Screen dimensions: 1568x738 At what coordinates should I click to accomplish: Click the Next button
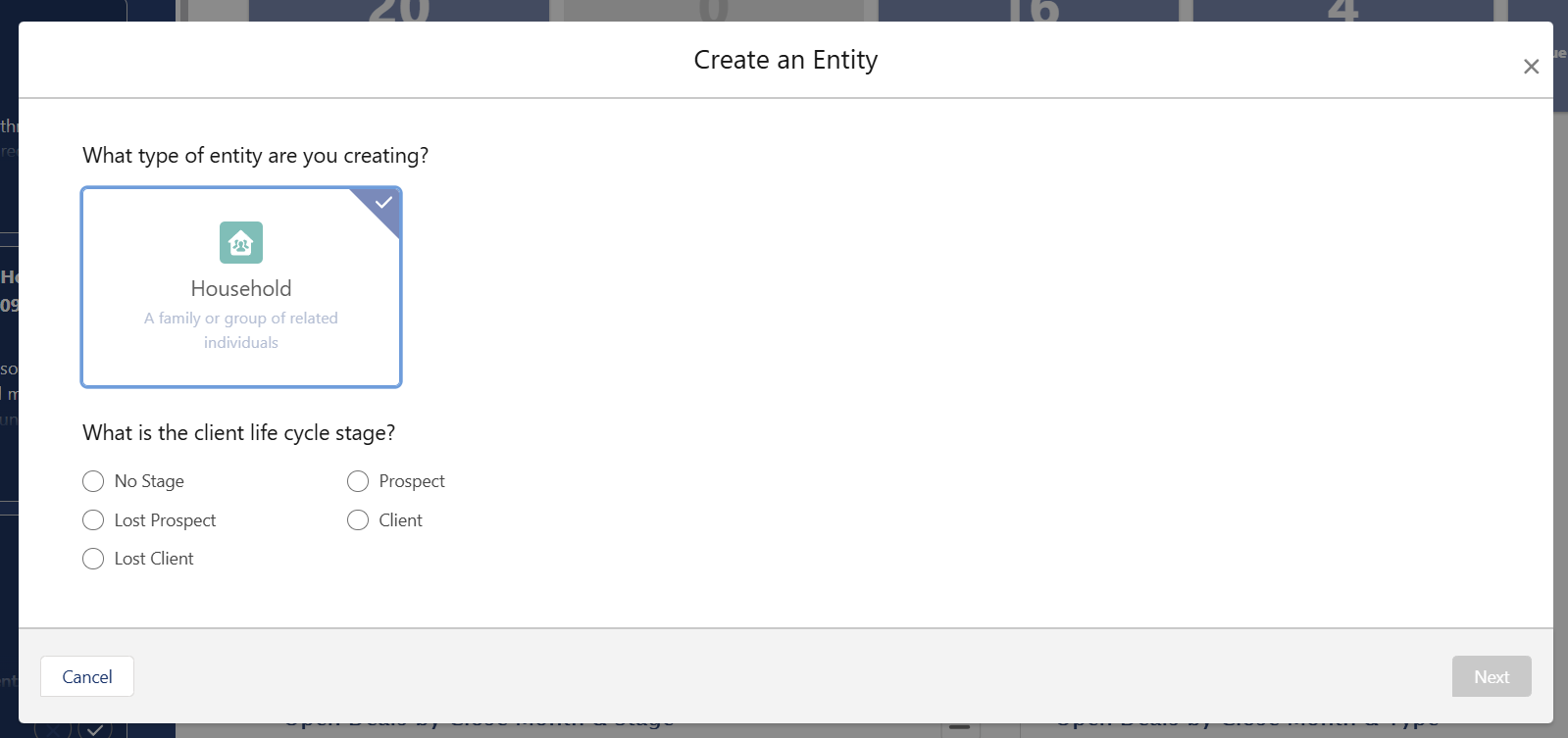click(1492, 676)
